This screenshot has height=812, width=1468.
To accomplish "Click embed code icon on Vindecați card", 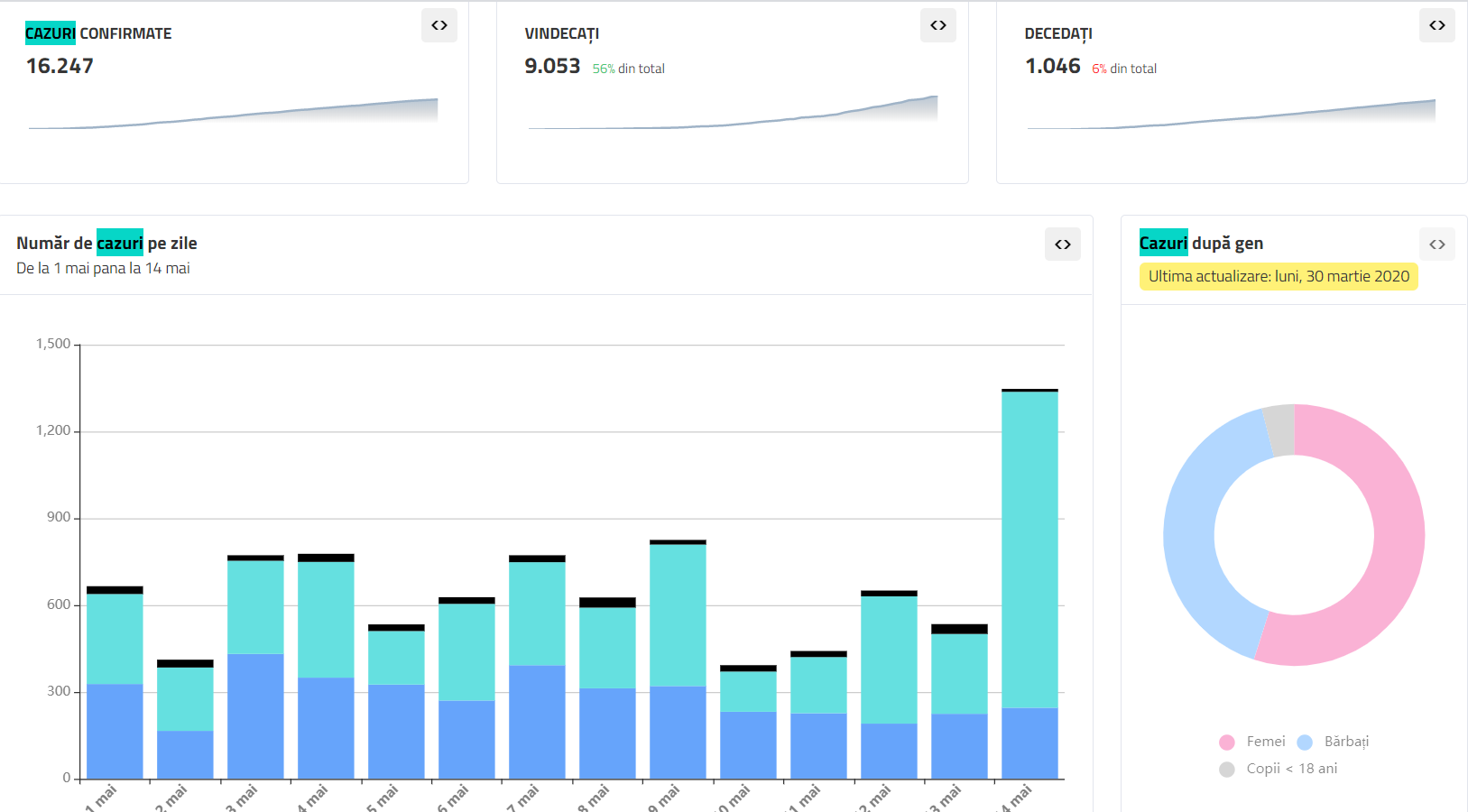I will [938, 25].
